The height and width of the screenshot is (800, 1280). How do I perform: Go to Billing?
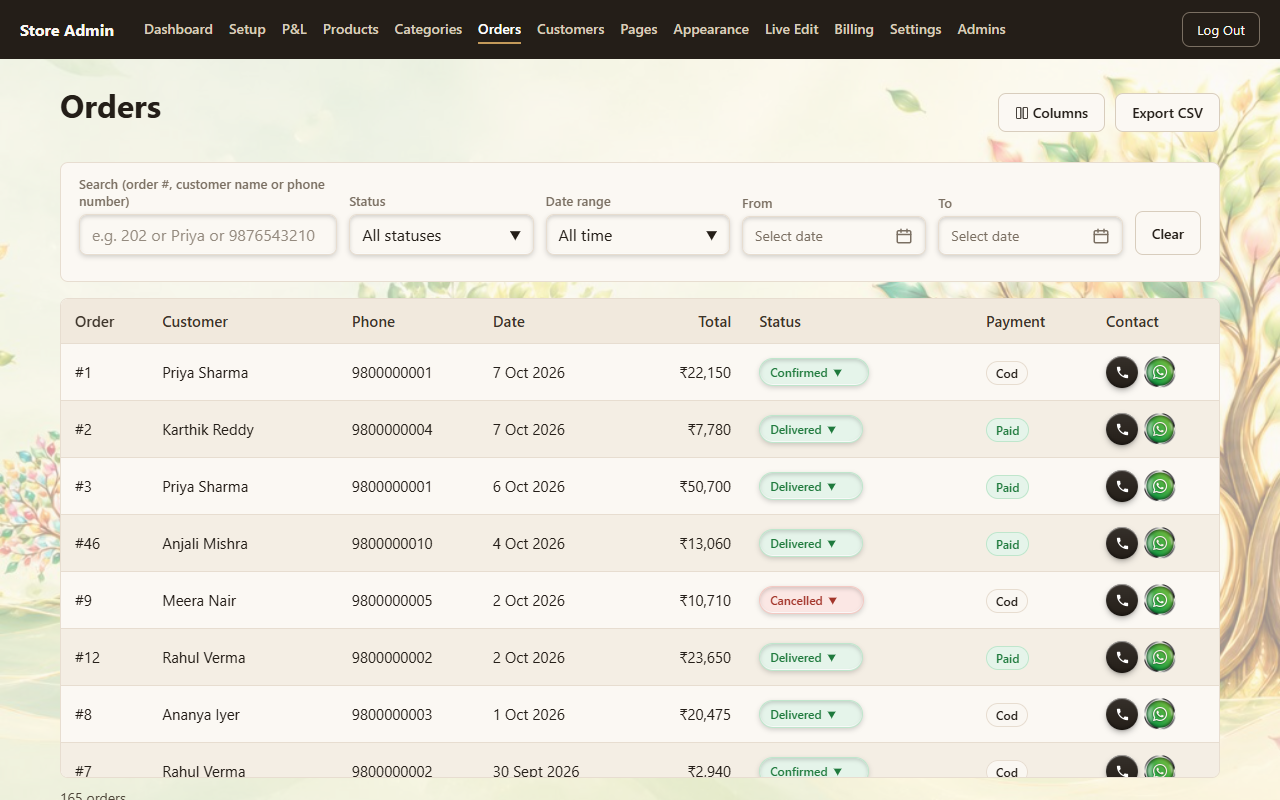pyautogui.click(x=854, y=30)
